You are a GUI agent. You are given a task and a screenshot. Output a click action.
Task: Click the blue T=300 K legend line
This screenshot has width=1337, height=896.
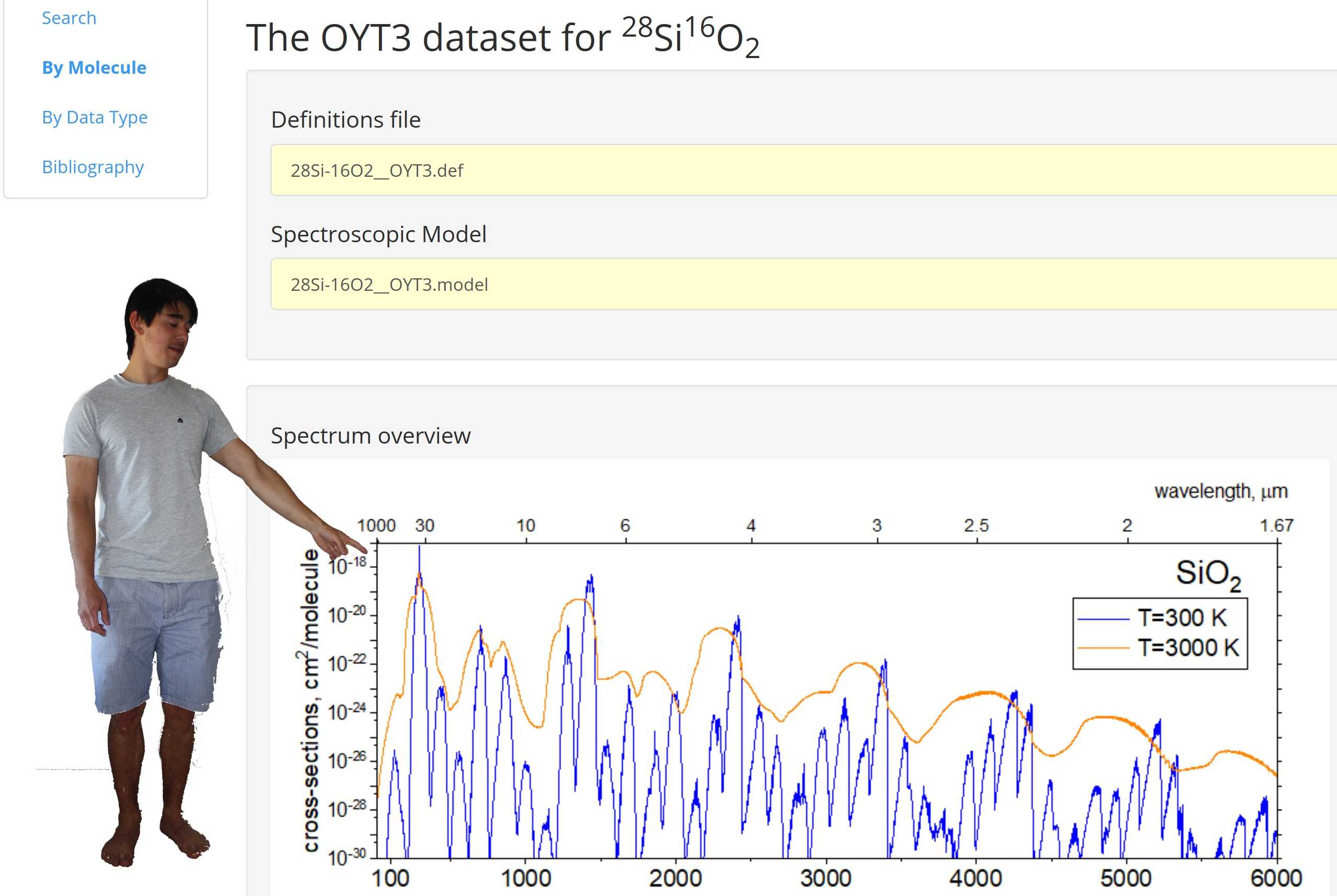coord(1103,619)
